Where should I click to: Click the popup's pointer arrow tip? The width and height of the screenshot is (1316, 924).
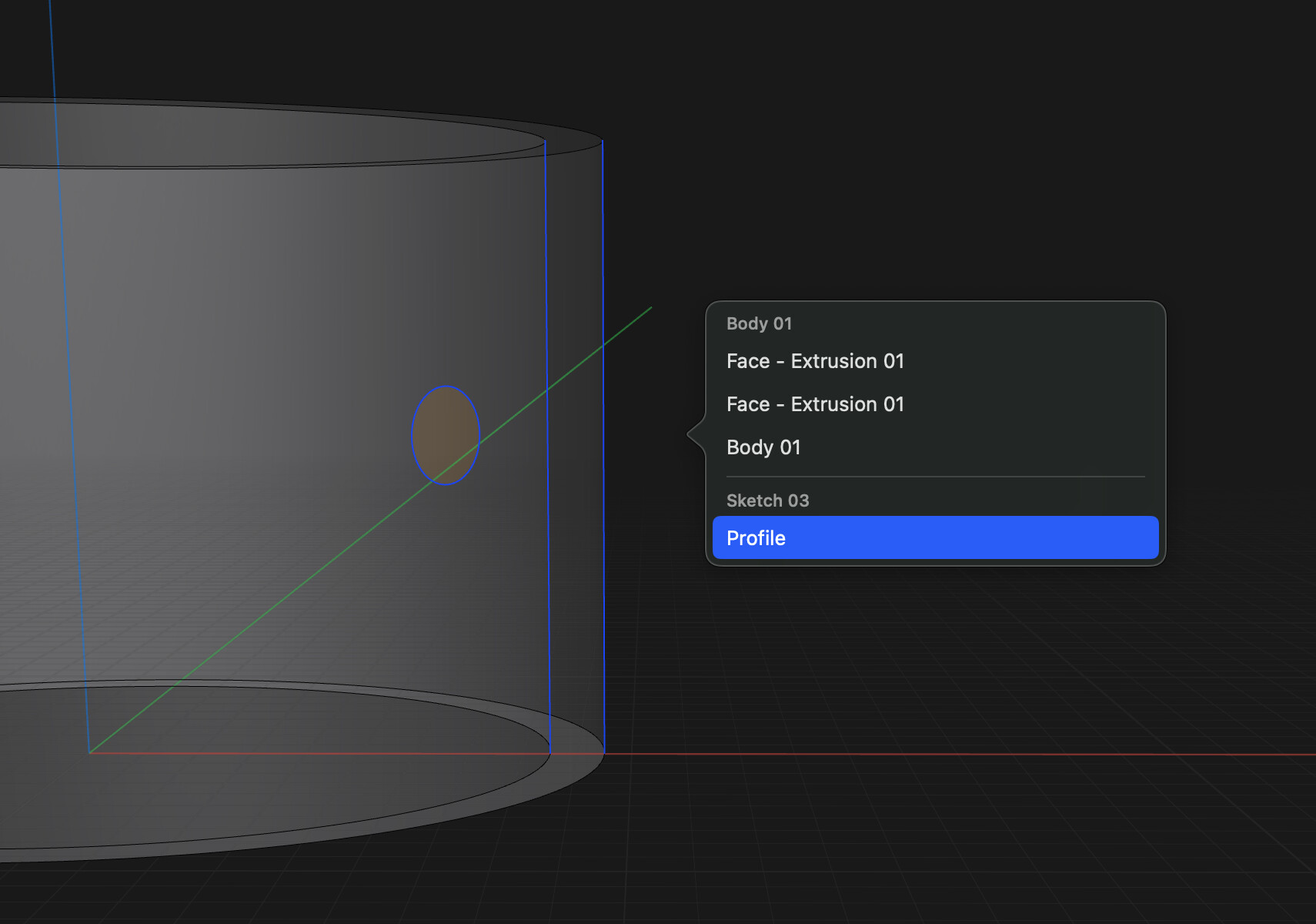pyautogui.click(x=689, y=434)
